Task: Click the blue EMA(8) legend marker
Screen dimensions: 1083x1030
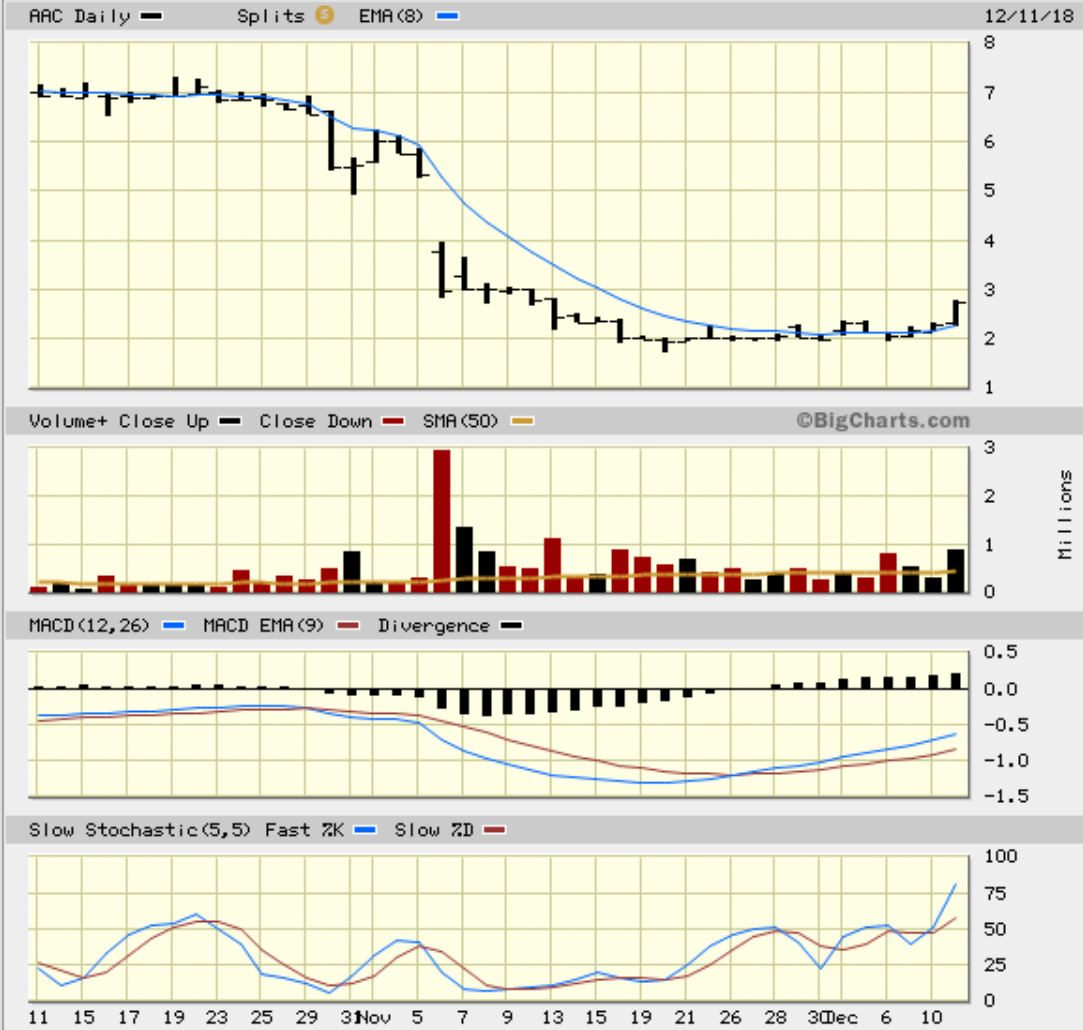Action: (x=447, y=17)
